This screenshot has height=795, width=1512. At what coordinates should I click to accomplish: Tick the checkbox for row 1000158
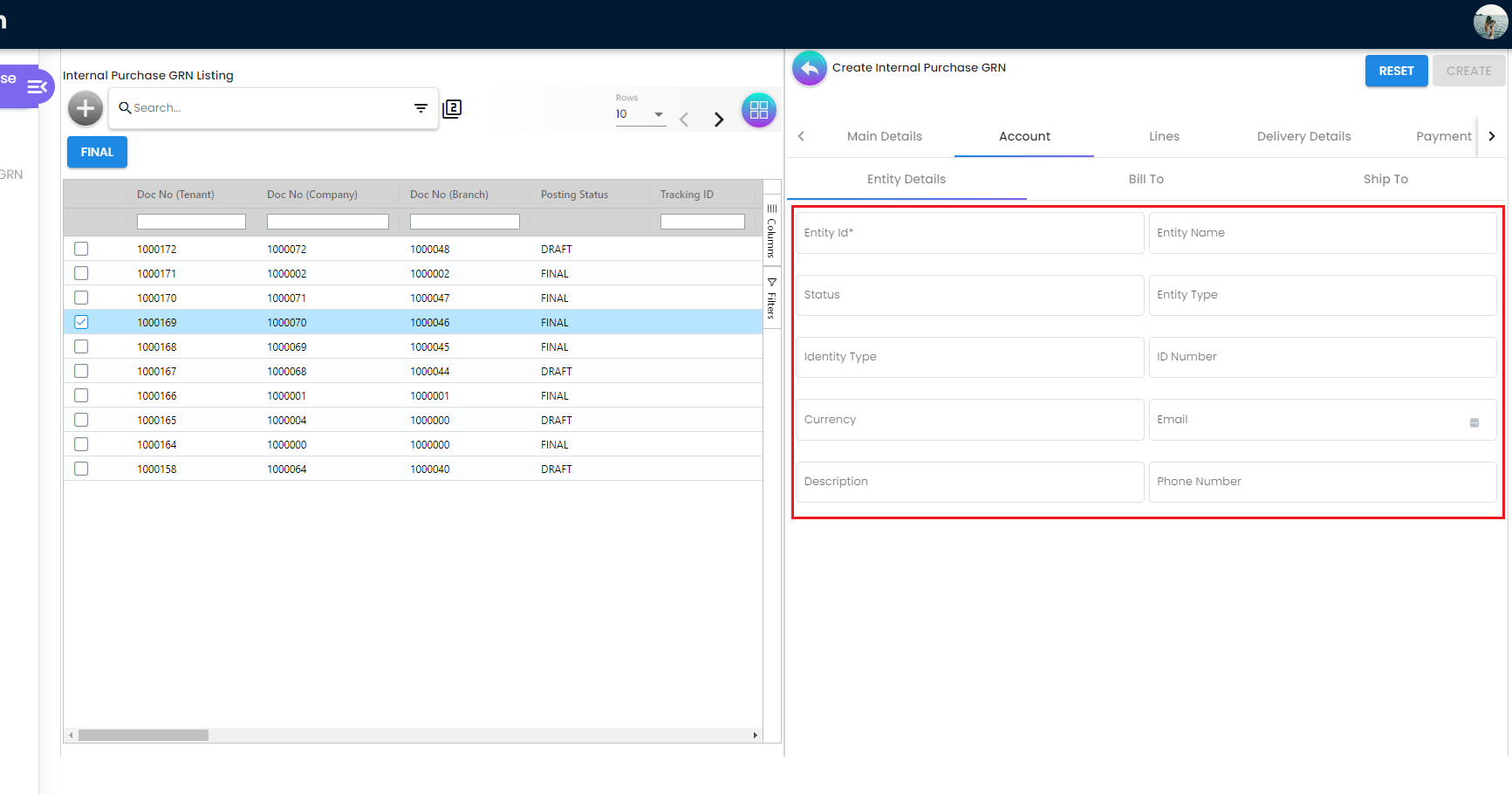tap(81, 469)
